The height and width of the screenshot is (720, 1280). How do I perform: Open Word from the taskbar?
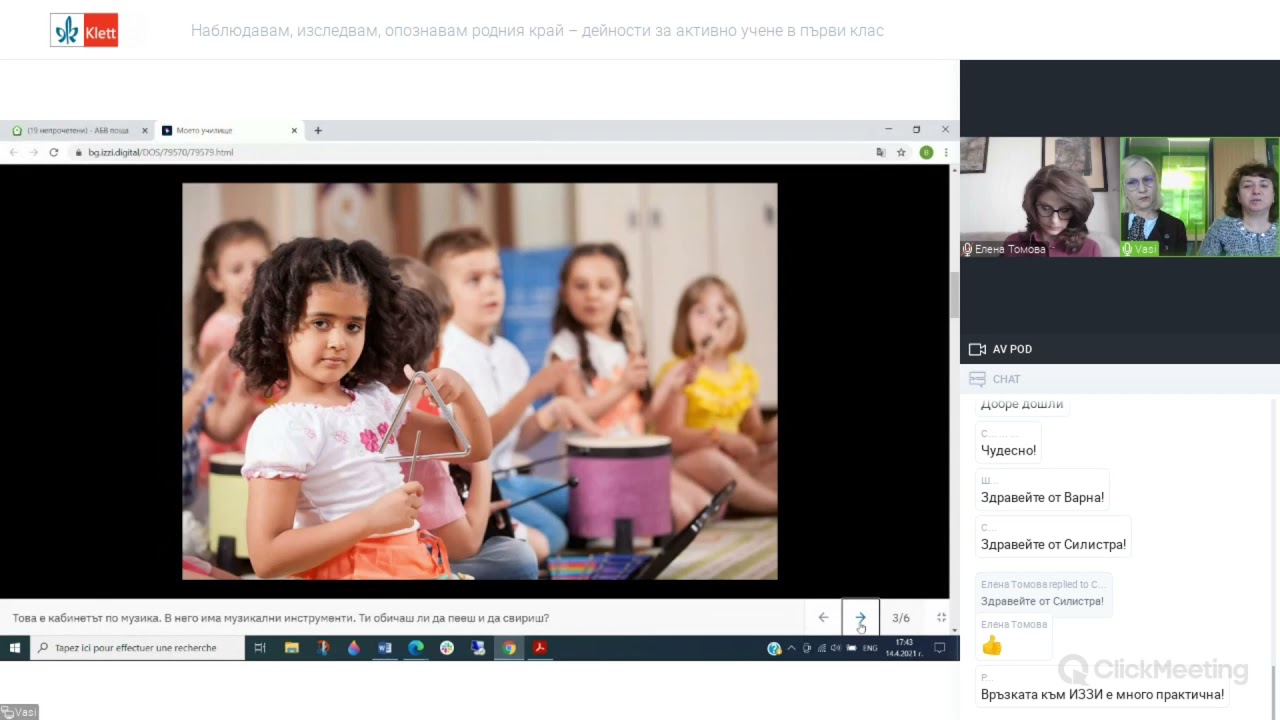(x=385, y=648)
